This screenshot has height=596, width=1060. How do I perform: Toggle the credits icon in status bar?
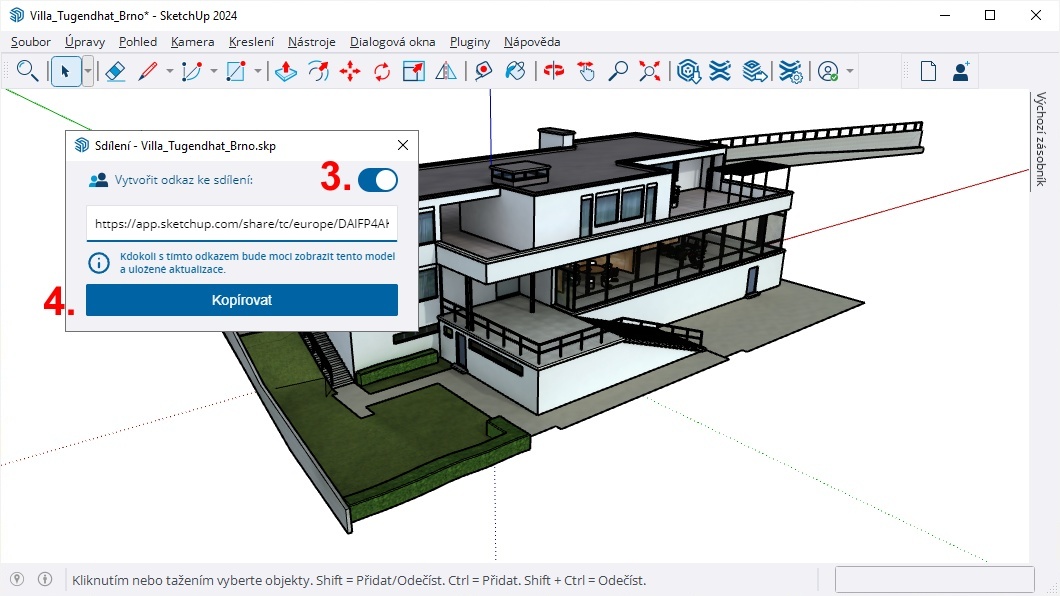point(45,579)
